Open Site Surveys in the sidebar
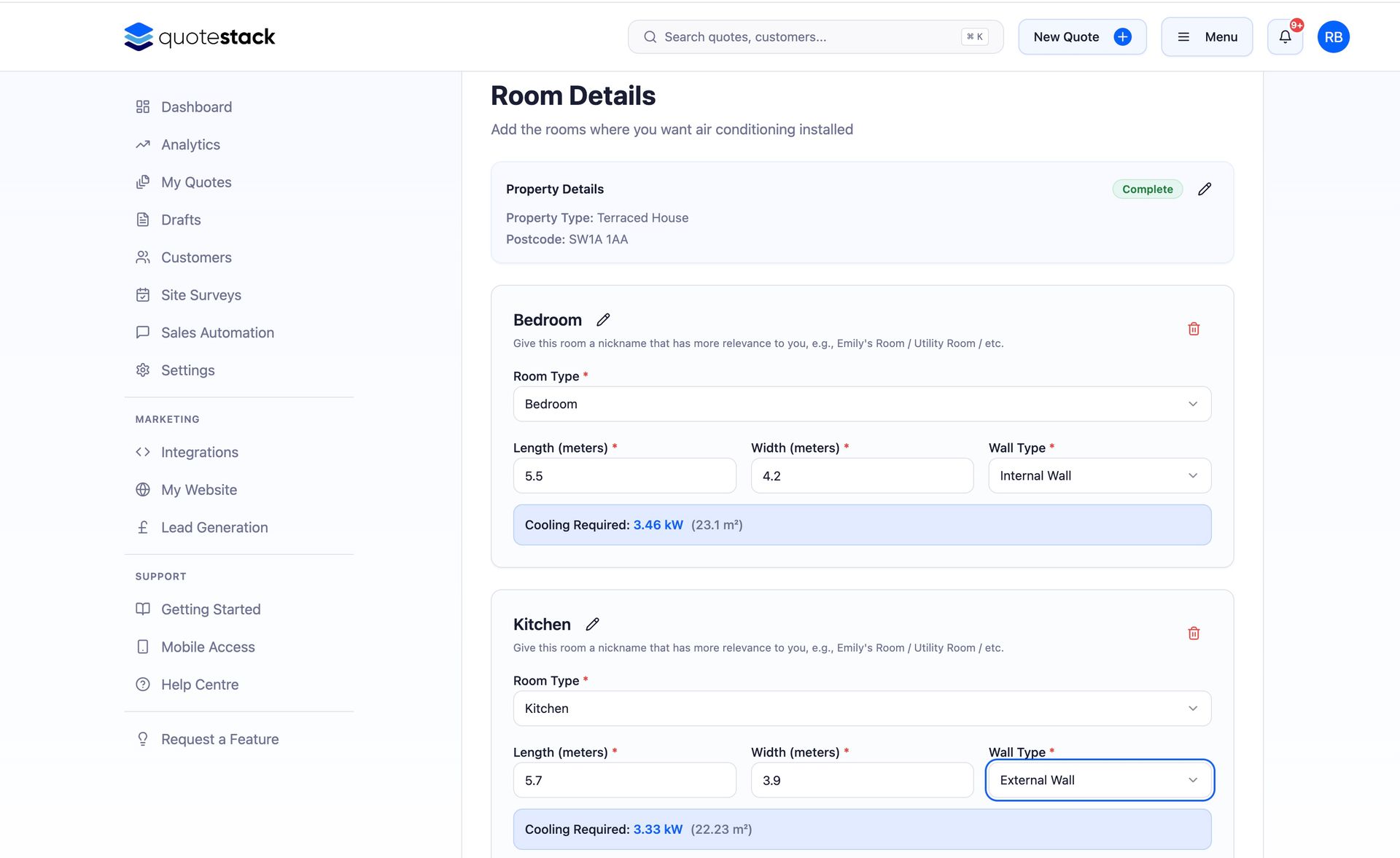 [x=201, y=295]
